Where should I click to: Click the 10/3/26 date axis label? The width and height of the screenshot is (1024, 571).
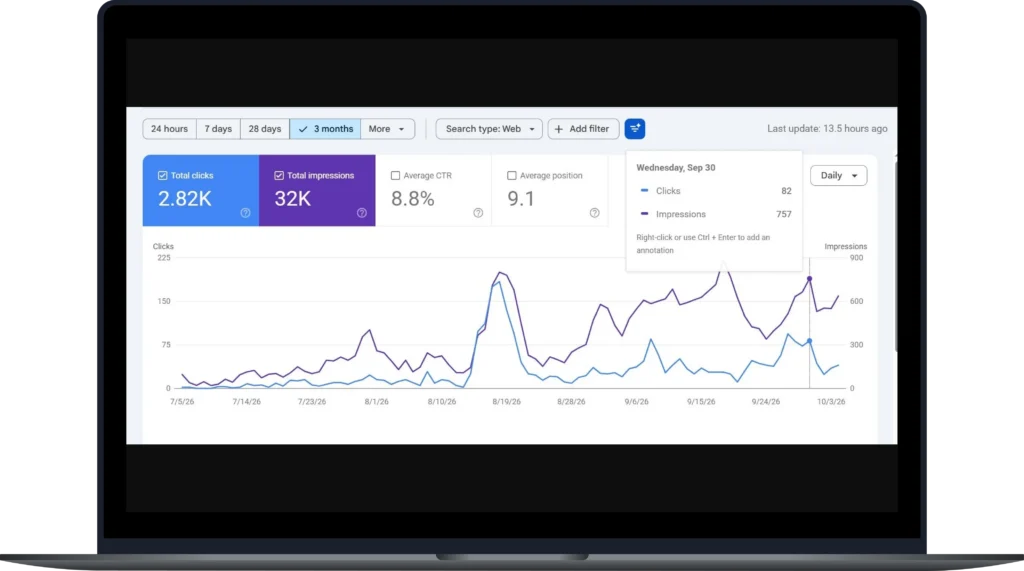coord(831,402)
